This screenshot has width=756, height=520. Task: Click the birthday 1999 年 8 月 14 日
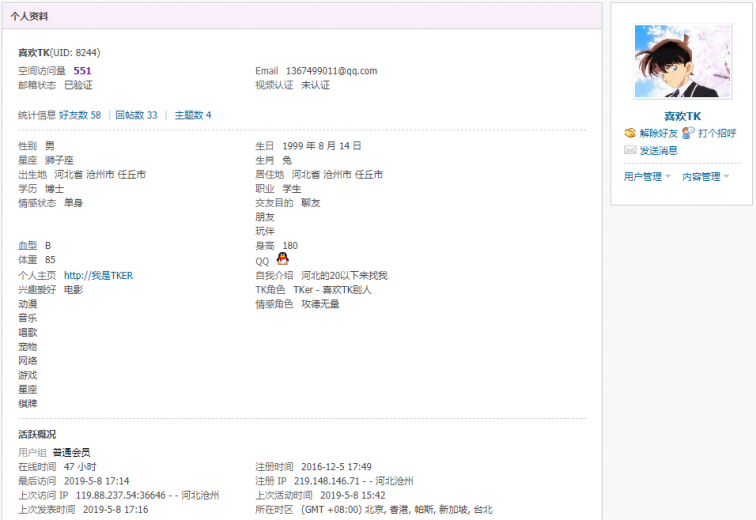click(x=322, y=146)
